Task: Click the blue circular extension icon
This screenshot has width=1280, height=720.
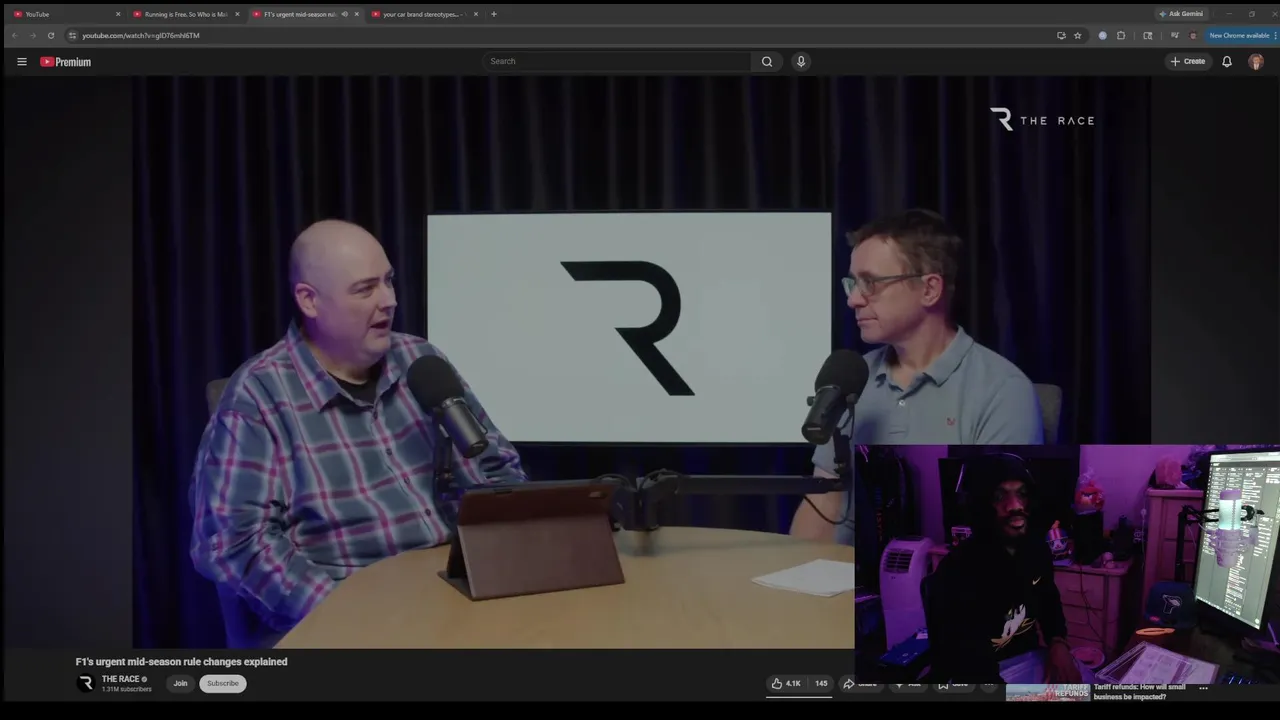Action: 1102,35
